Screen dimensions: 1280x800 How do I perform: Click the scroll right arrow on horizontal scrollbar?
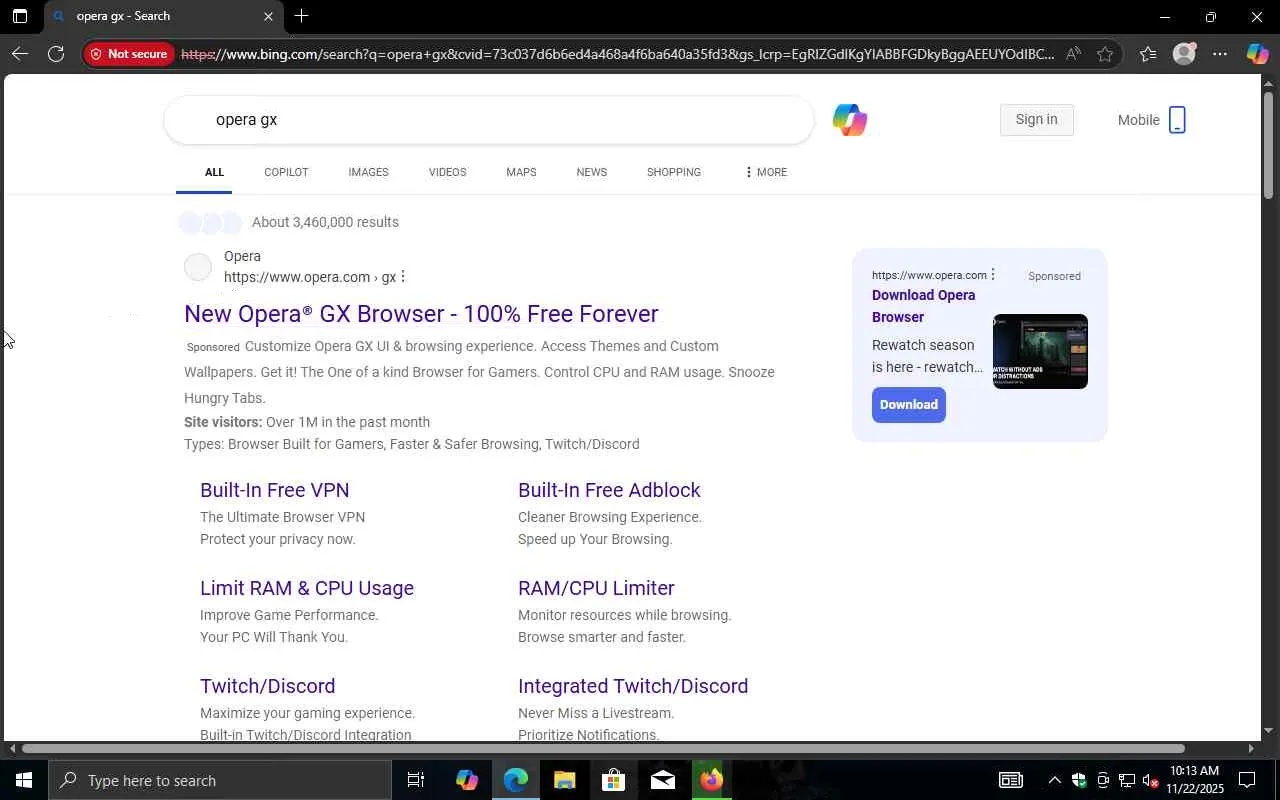coord(1250,748)
